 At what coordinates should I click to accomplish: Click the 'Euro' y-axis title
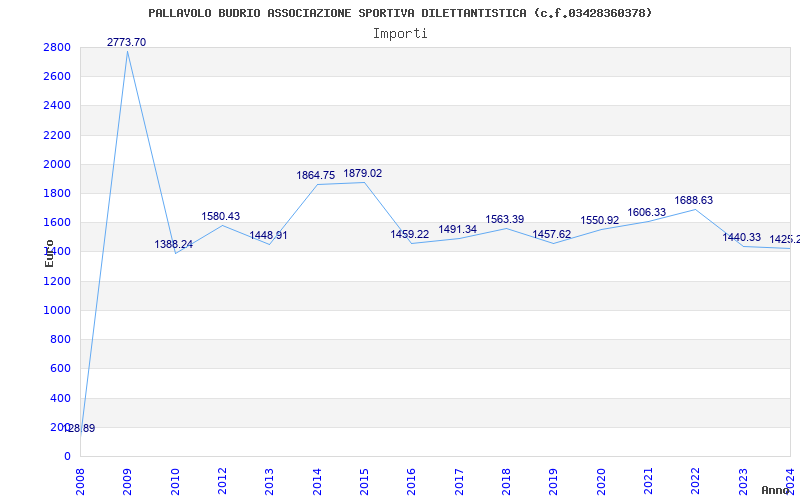[x=49, y=253]
